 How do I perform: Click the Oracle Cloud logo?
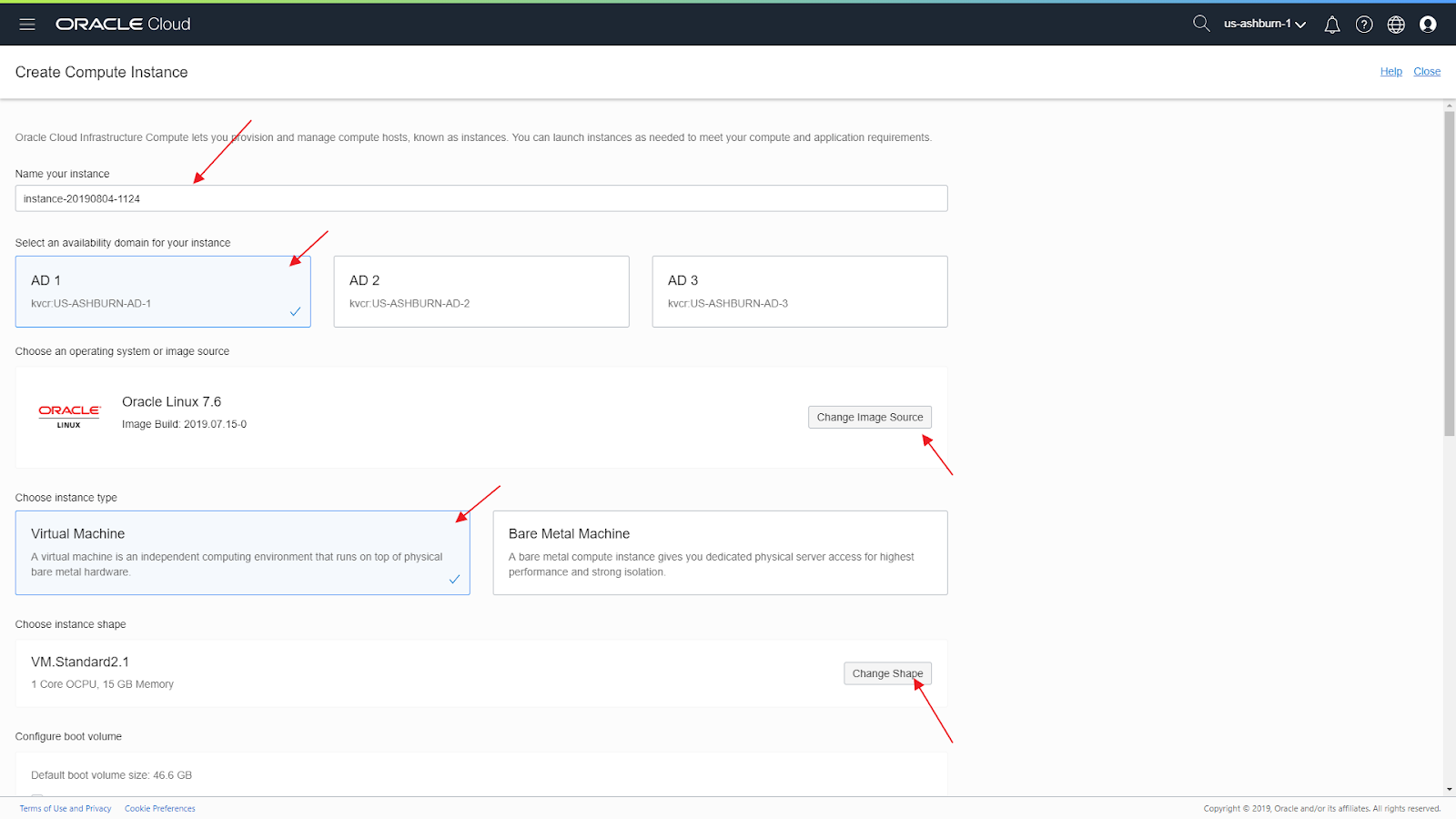pyautogui.click(x=122, y=24)
